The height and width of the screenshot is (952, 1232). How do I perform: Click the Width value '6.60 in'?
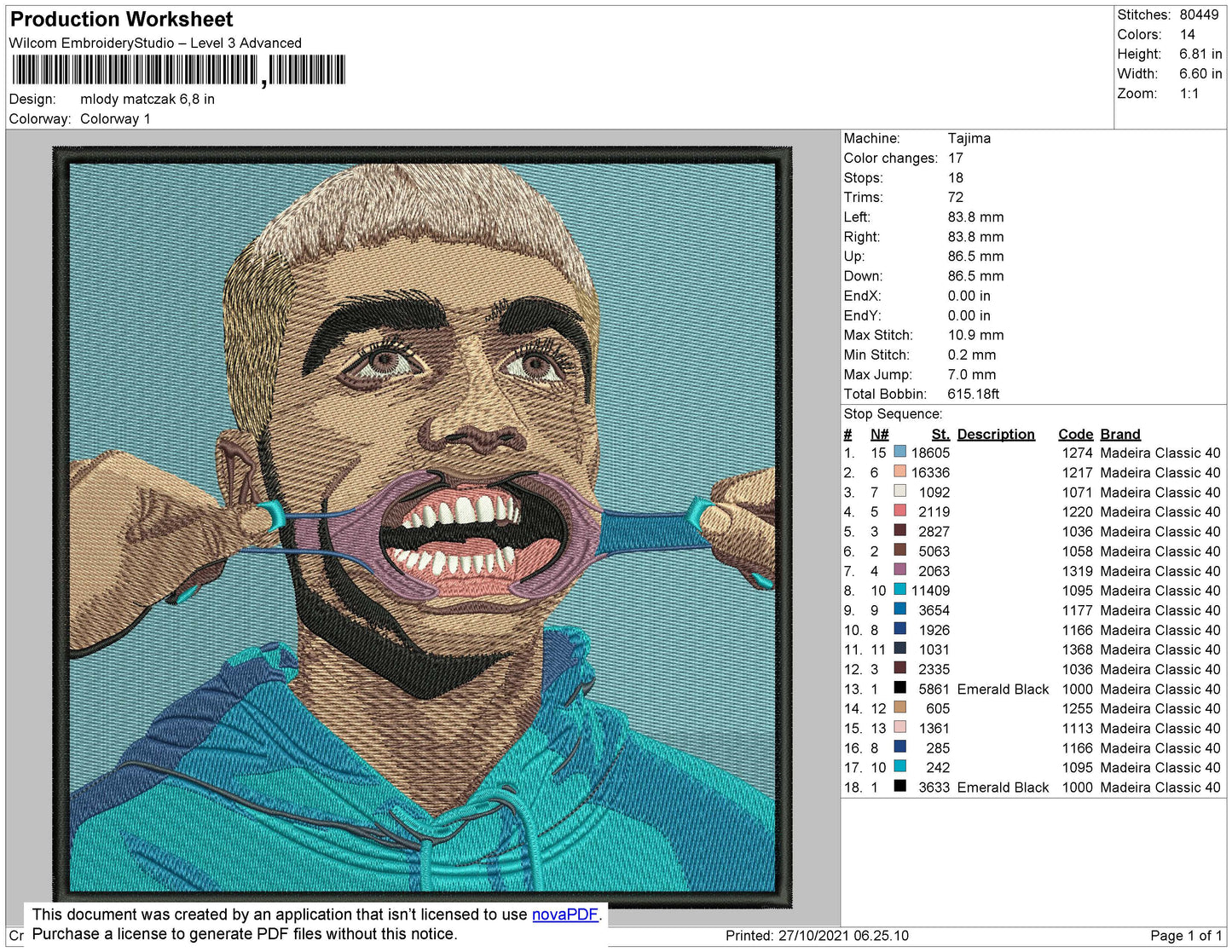pos(1200,74)
